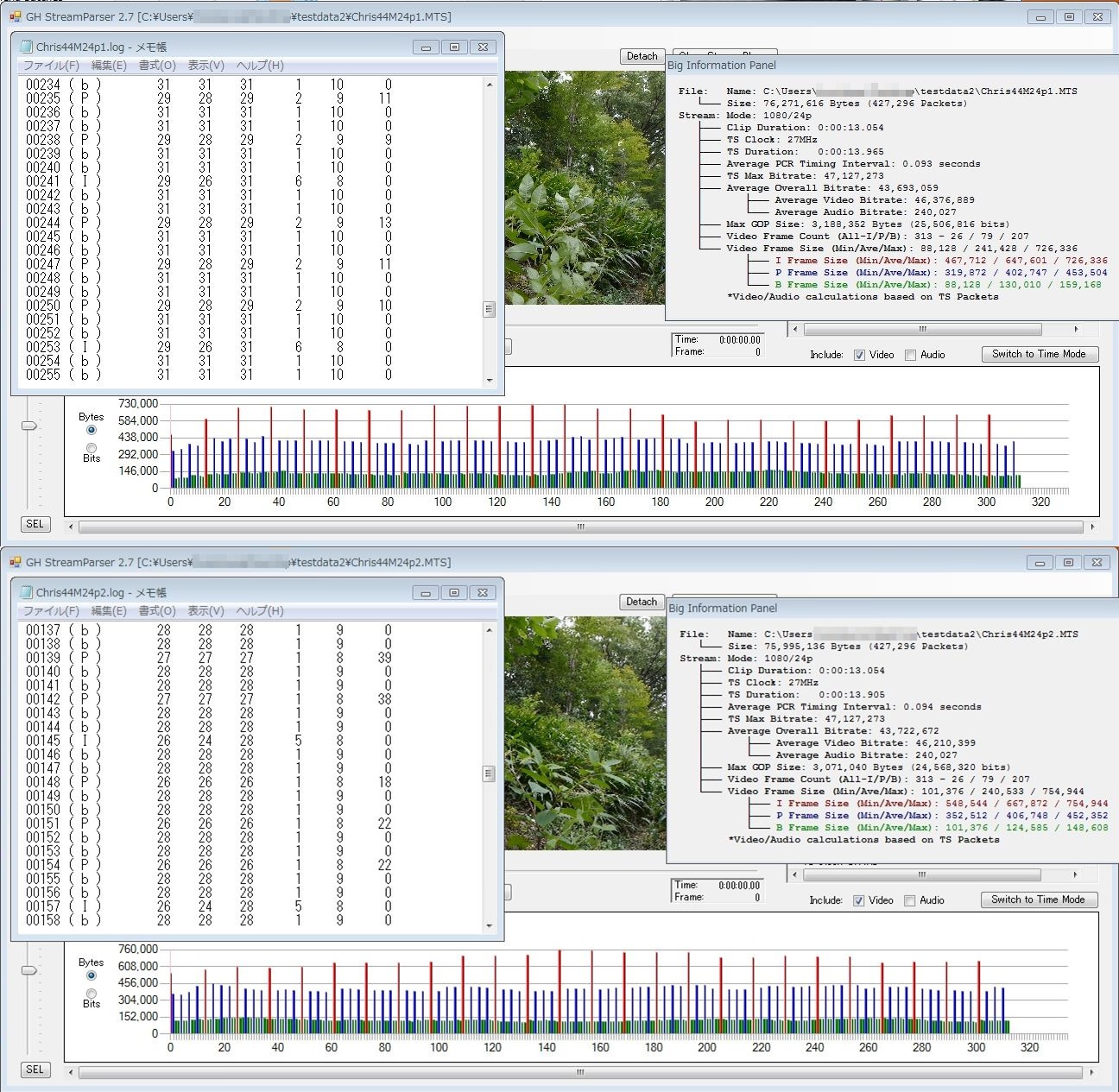
Task: Select Bits radio button in Chris44M24p1.MTS graph
Action: pos(92,447)
